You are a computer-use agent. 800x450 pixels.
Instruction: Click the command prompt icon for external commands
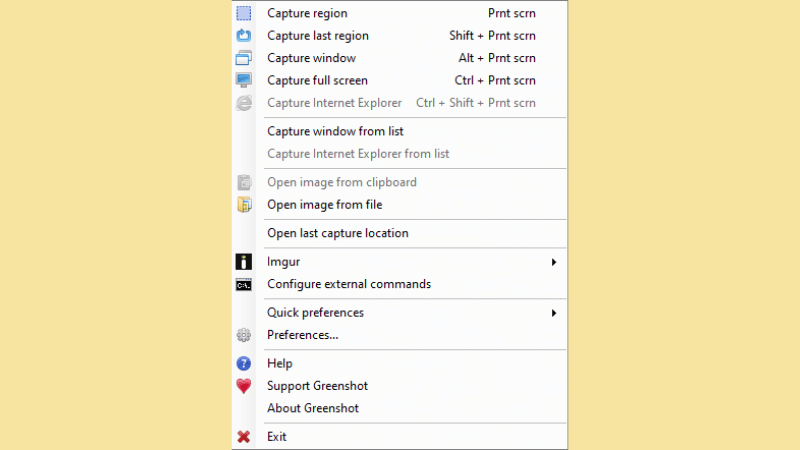[x=244, y=284]
